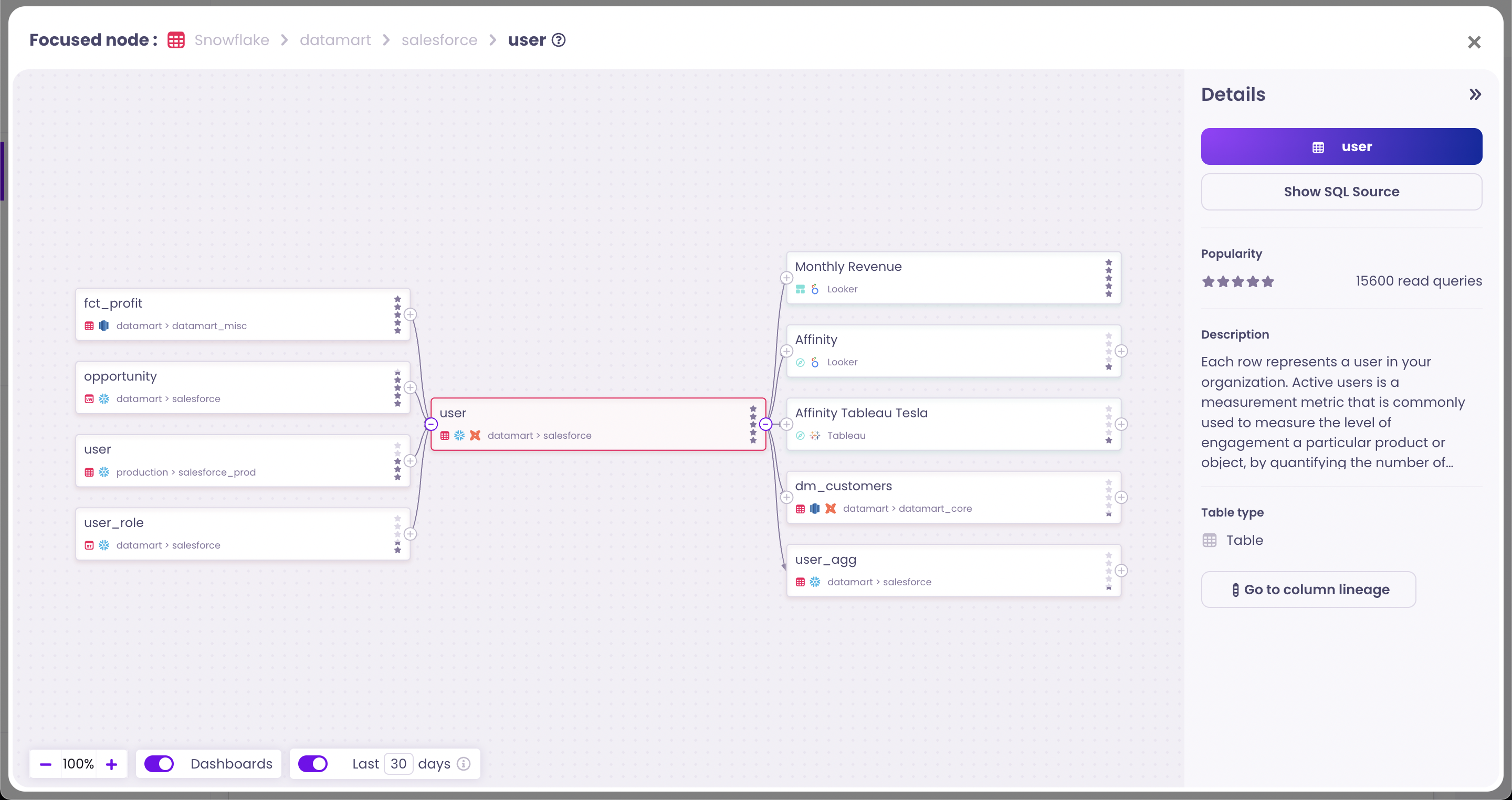Click the info icon beside days field
Image resolution: width=1512 pixels, height=800 pixels.
click(464, 764)
